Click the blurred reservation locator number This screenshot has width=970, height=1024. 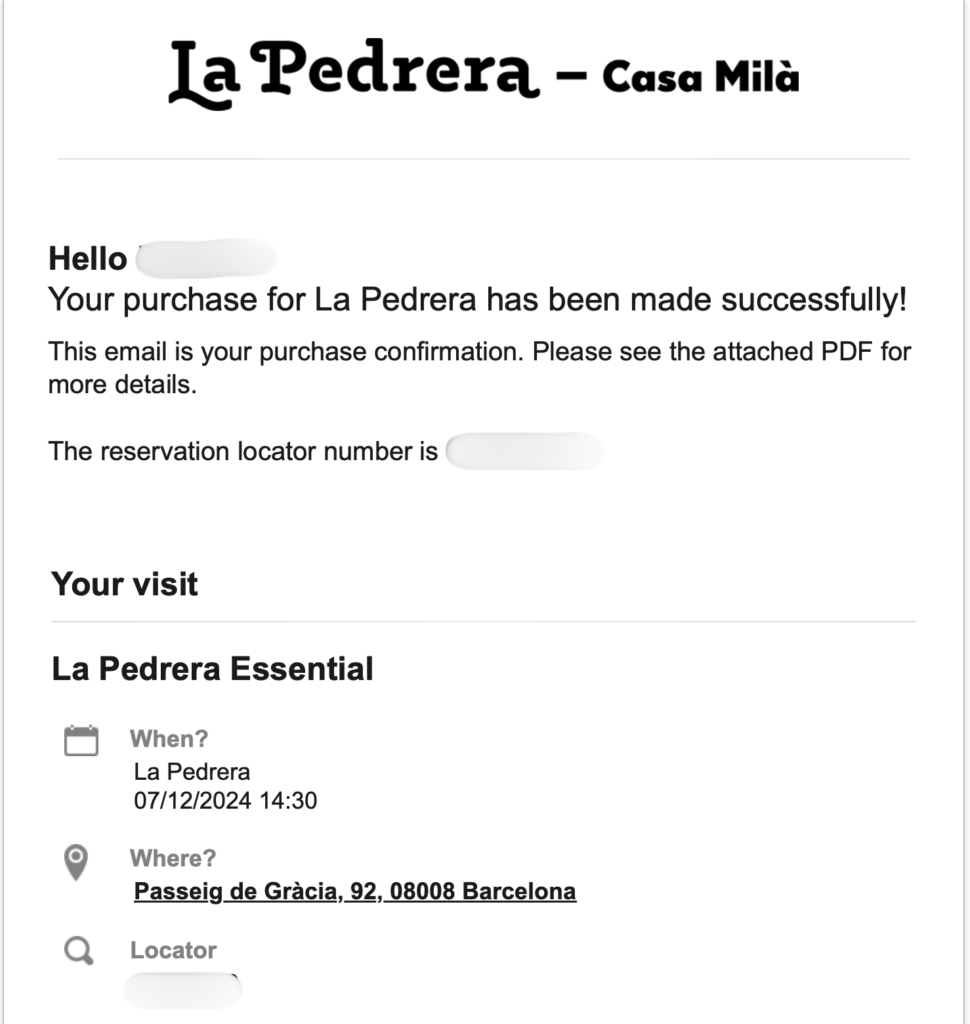pos(524,452)
